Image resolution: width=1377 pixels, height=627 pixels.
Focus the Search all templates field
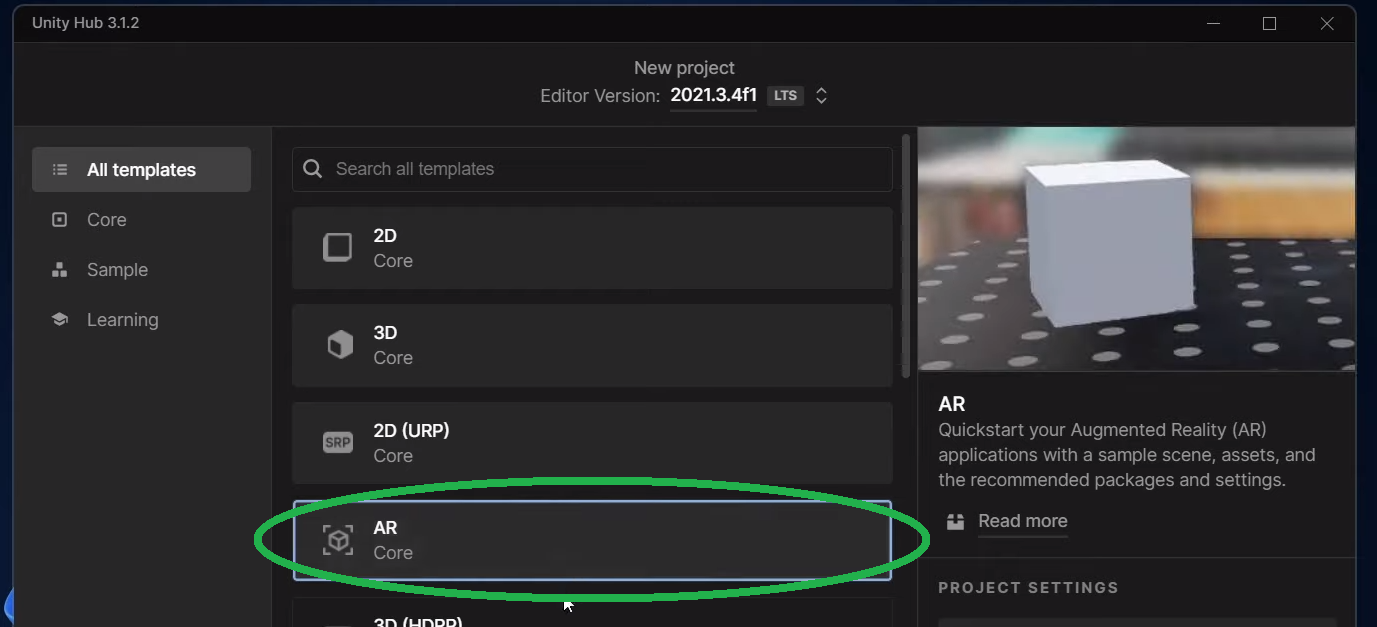point(592,169)
